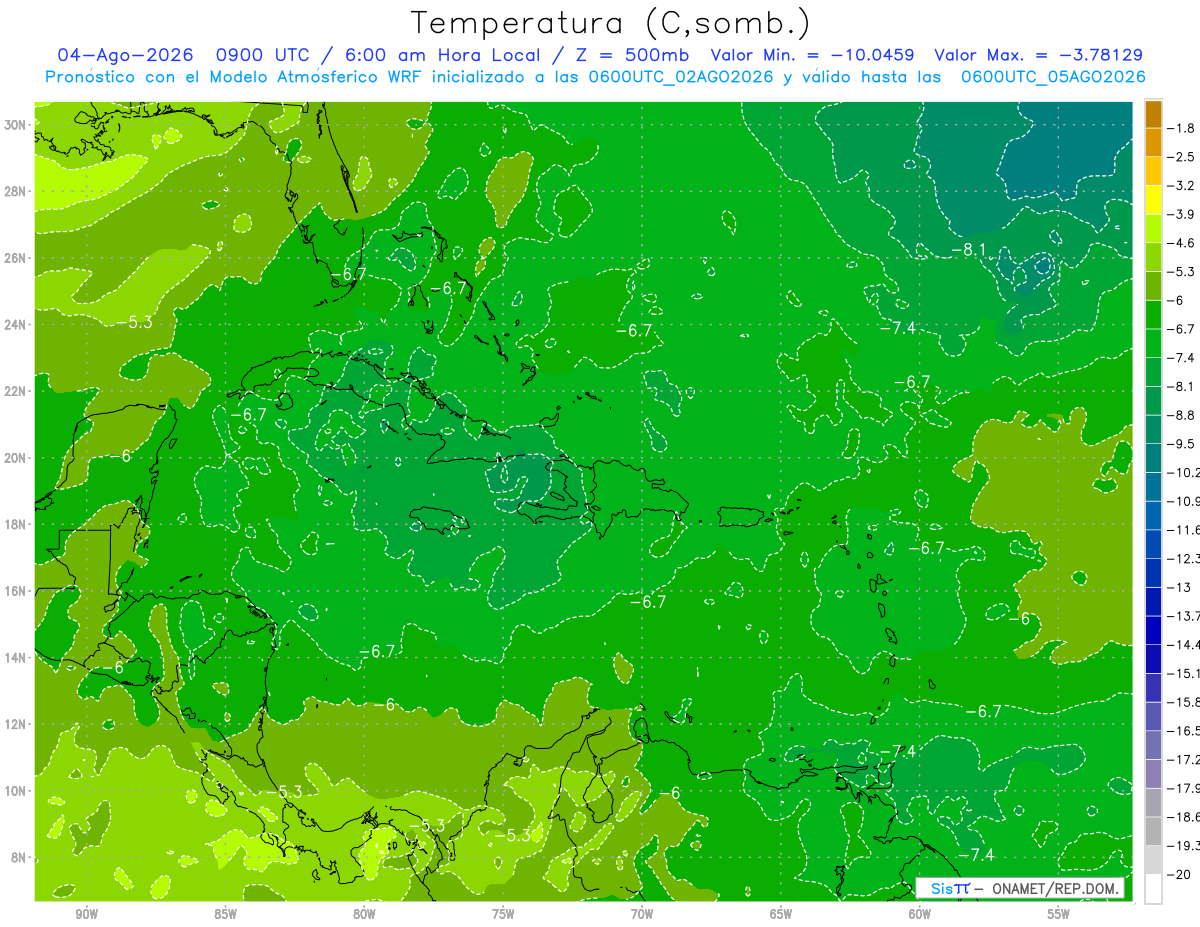
Task: Click the SisPI ONAMET/REP.DOM. logo box
Action: (1021, 888)
